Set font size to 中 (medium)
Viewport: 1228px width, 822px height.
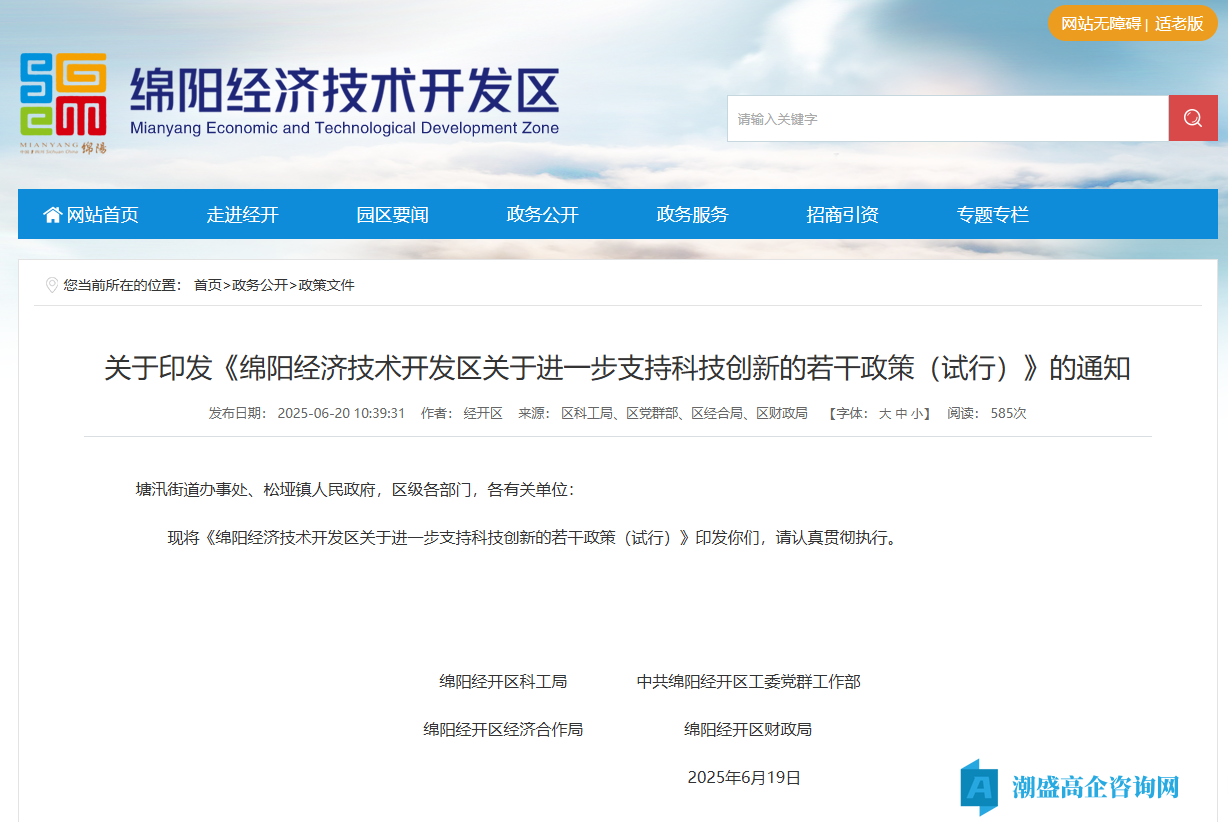[901, 414]
